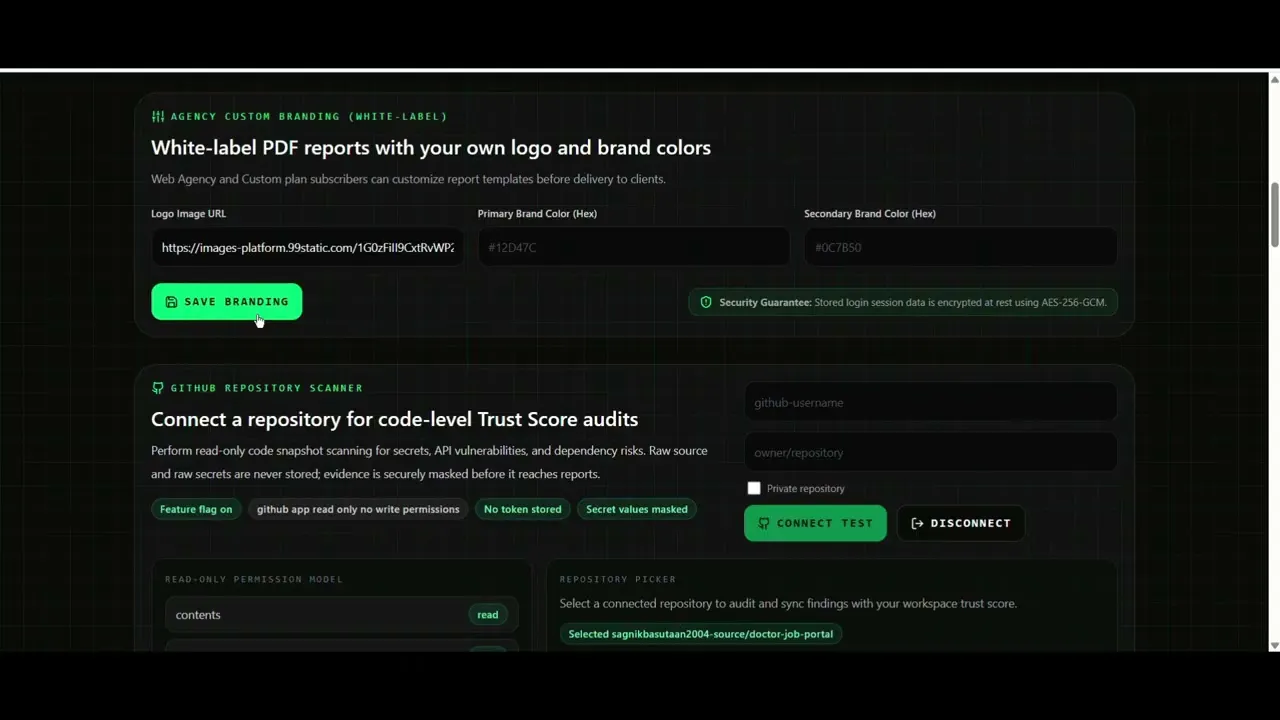Viewport: 1280px width, 720px height.
Task: Enable the Private repository checkbox
Action: point(754,488)
